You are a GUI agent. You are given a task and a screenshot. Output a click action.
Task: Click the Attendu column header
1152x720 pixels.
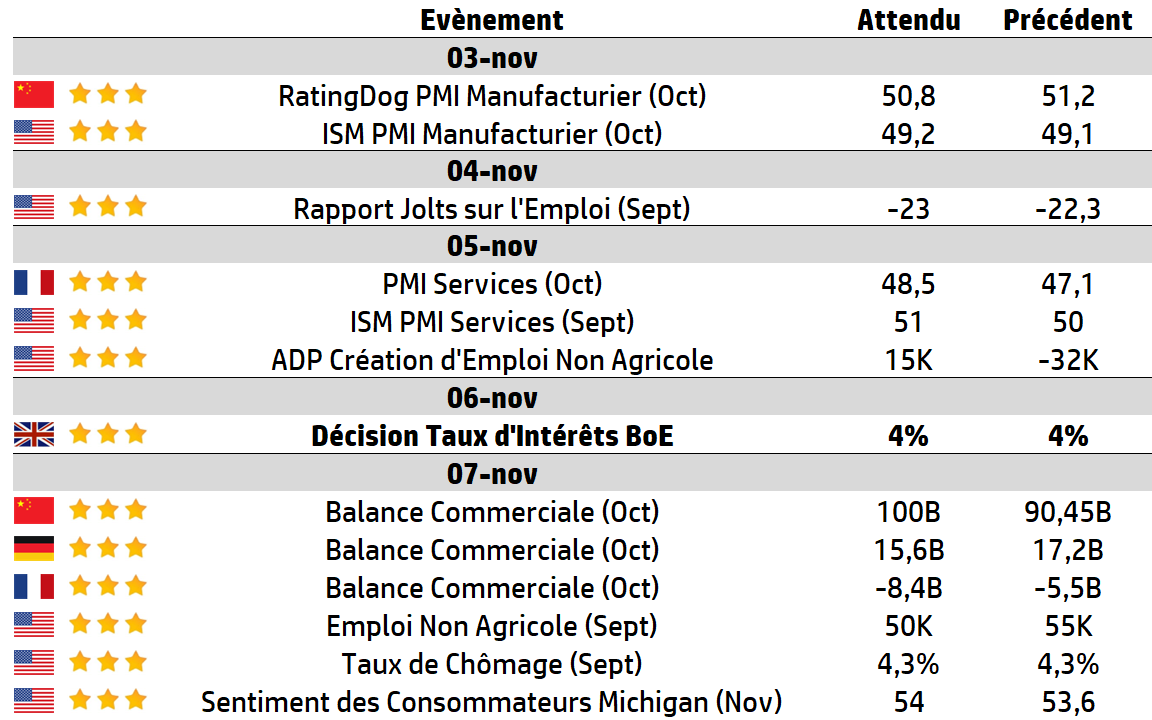point(908,20)
